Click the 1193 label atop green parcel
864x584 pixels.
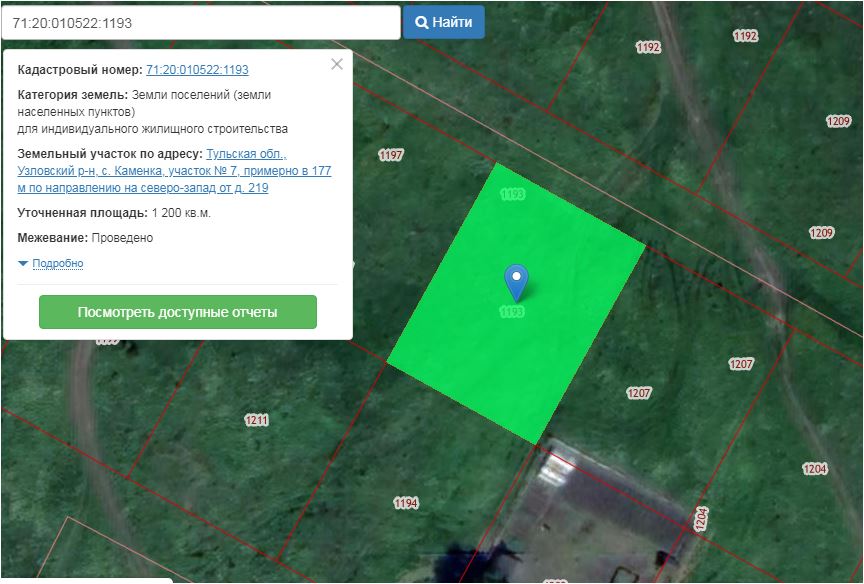(512, 194)
